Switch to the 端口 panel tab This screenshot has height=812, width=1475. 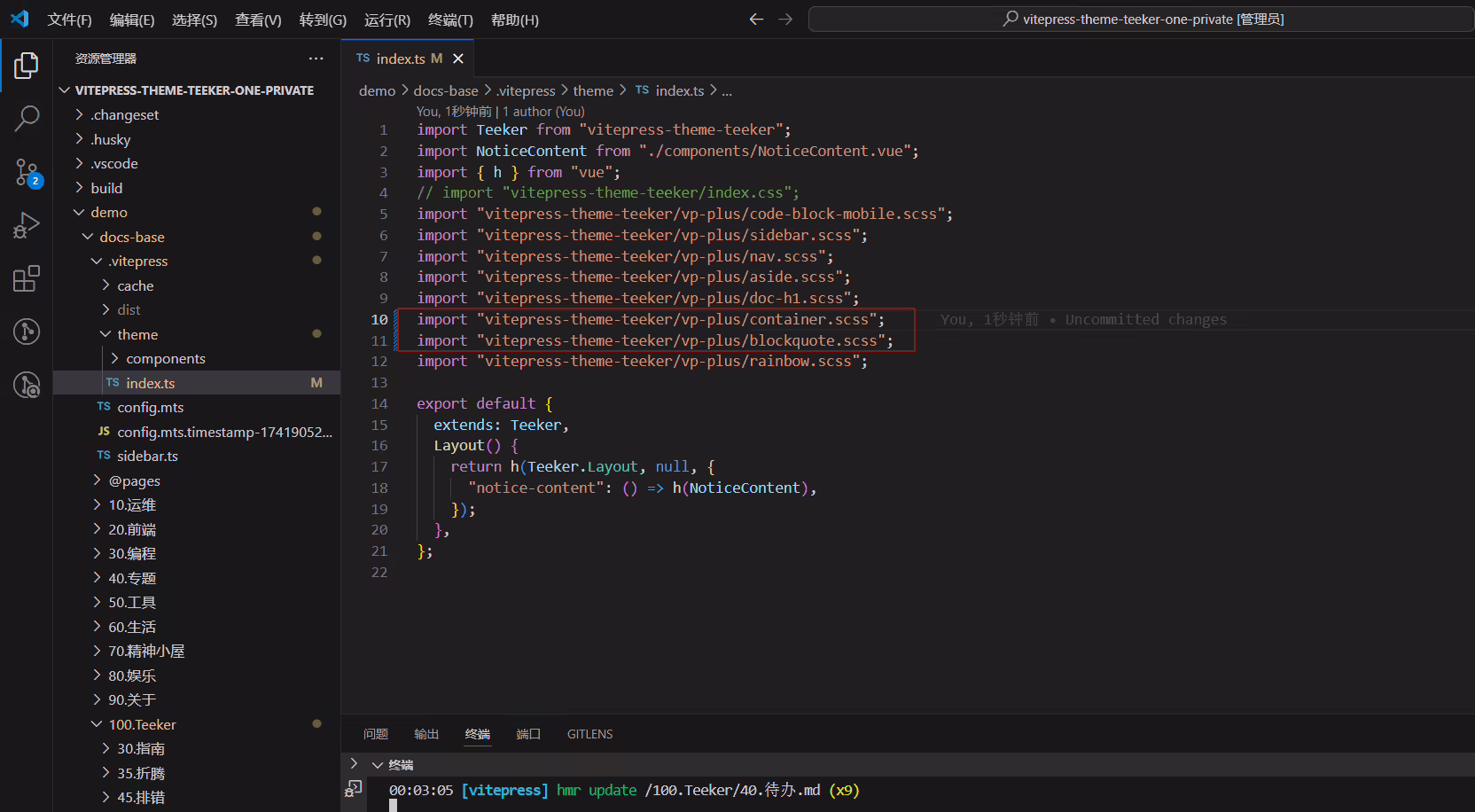point(528,734)
